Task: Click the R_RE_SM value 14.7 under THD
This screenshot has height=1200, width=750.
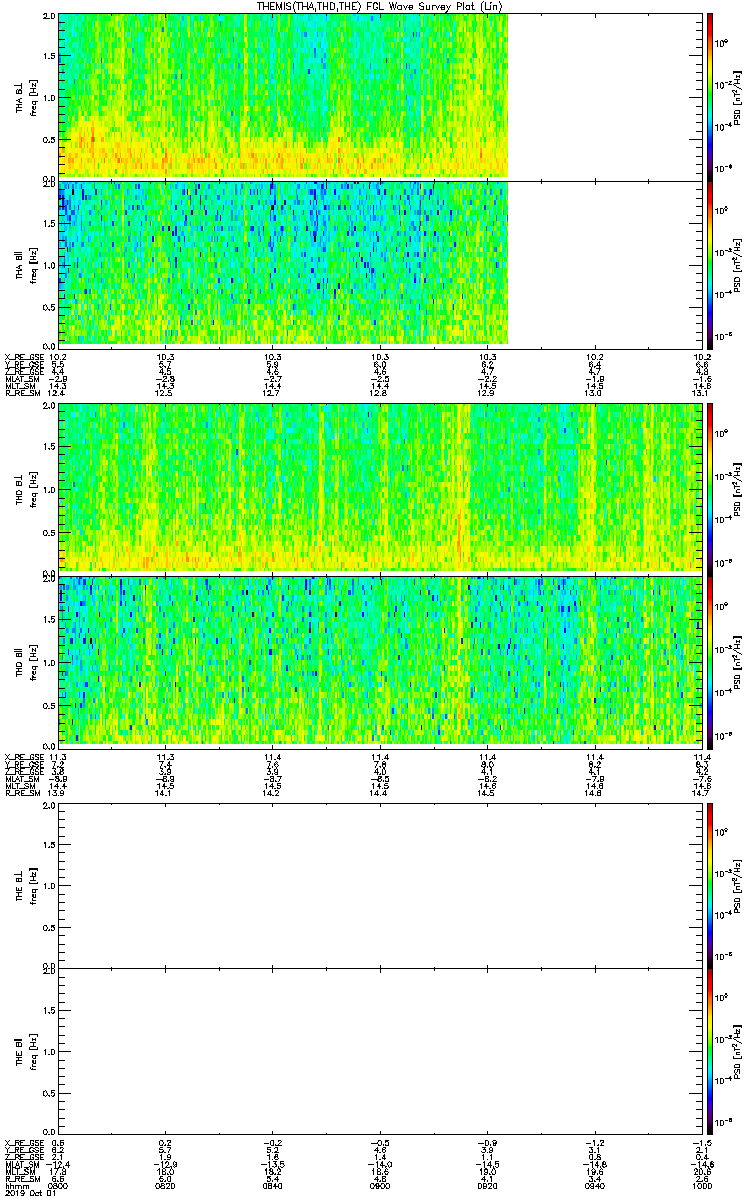Action: [701, 793]
